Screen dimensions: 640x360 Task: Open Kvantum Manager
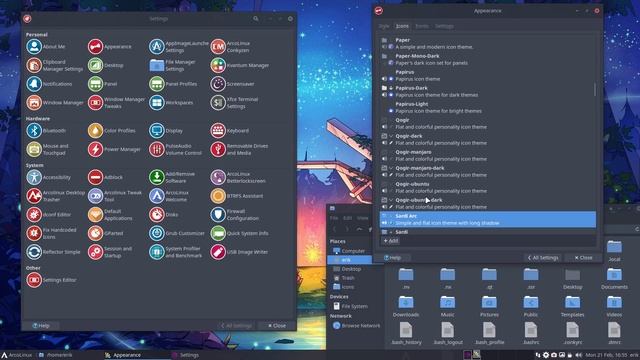click(x=240, y=65)
